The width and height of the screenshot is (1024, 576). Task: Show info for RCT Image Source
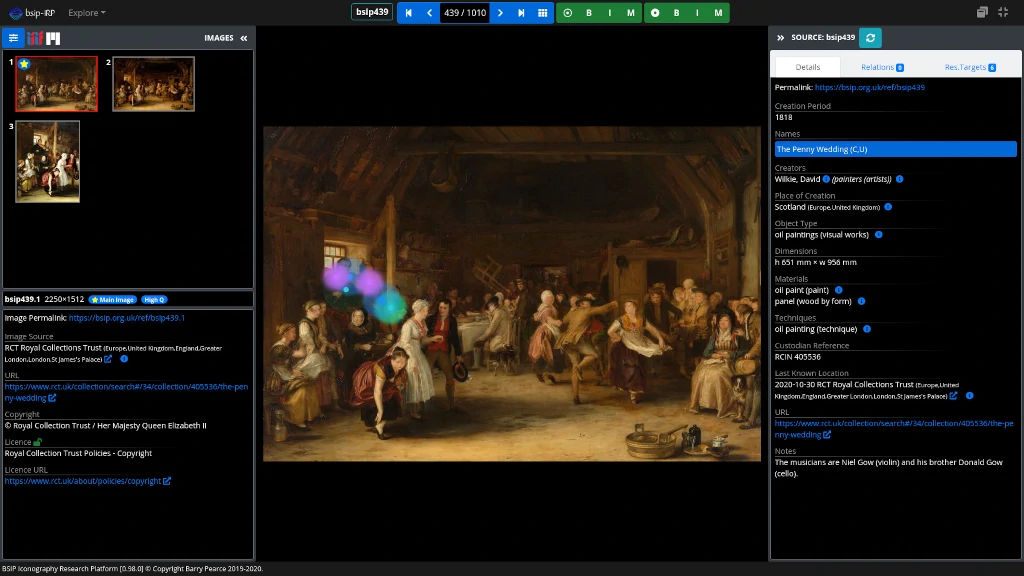[x=124, y=359]
